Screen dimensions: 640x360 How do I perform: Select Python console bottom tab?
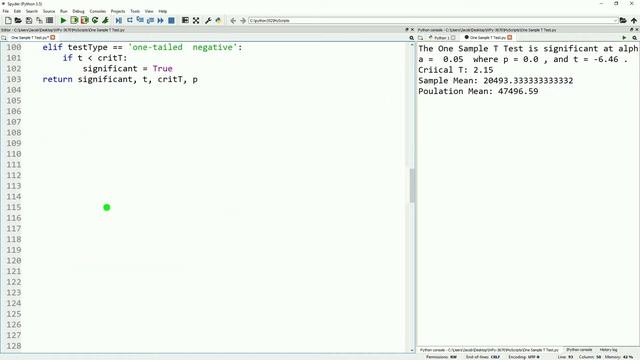489,350
